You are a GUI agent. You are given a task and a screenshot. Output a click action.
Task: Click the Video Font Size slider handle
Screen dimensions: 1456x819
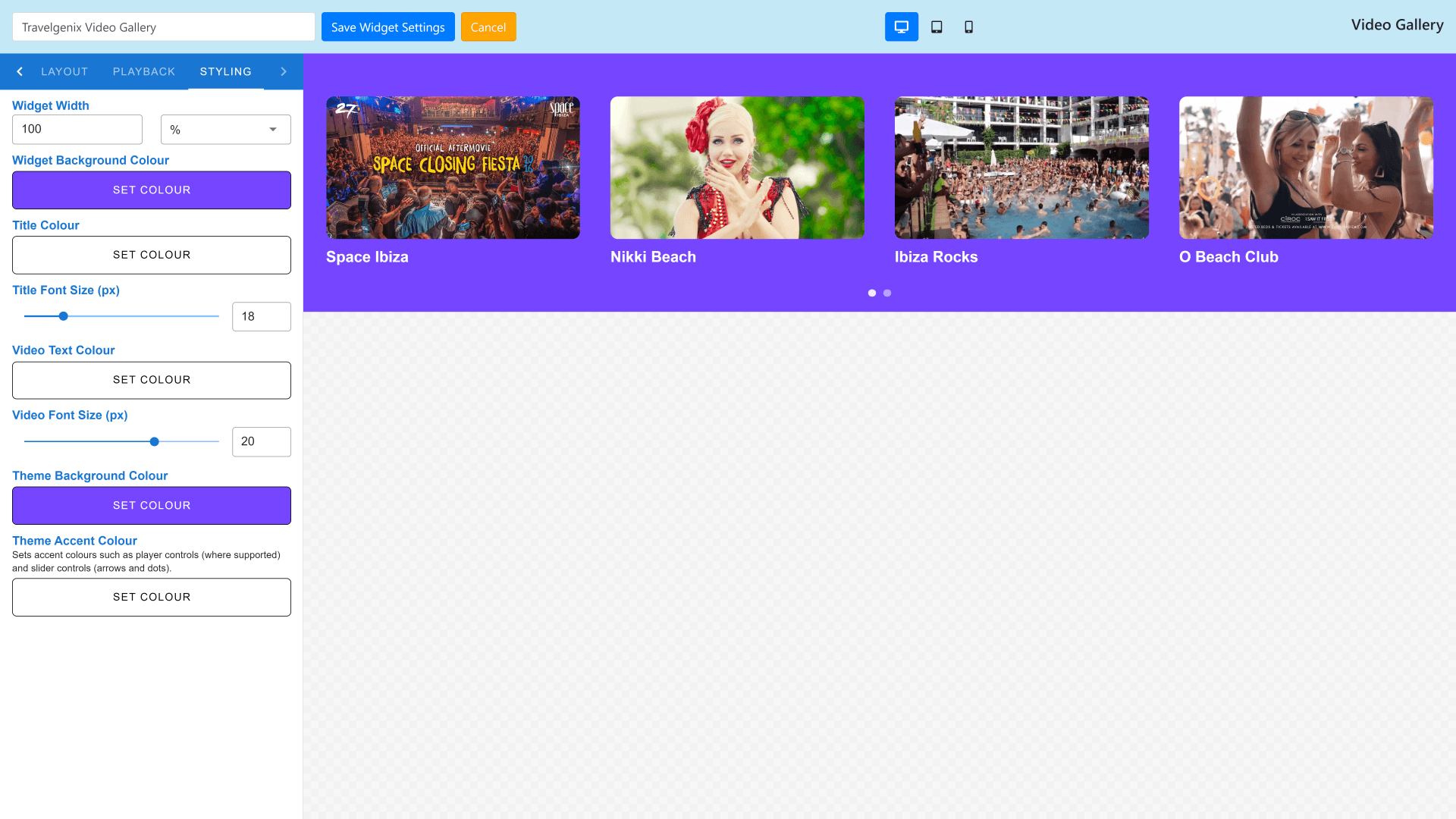pos(155,441)
